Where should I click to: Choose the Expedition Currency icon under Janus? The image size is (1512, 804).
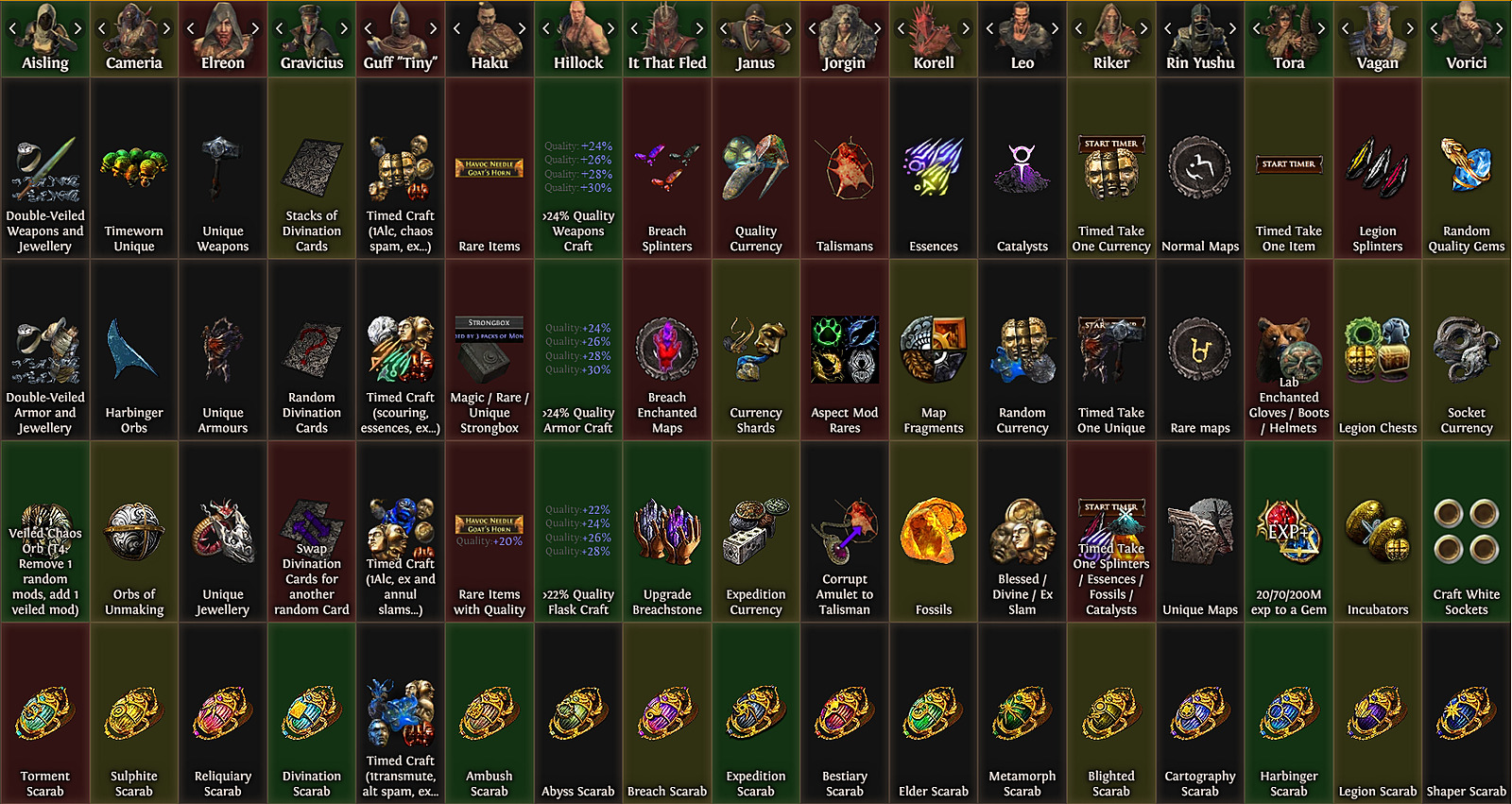[x=755, y=532]
